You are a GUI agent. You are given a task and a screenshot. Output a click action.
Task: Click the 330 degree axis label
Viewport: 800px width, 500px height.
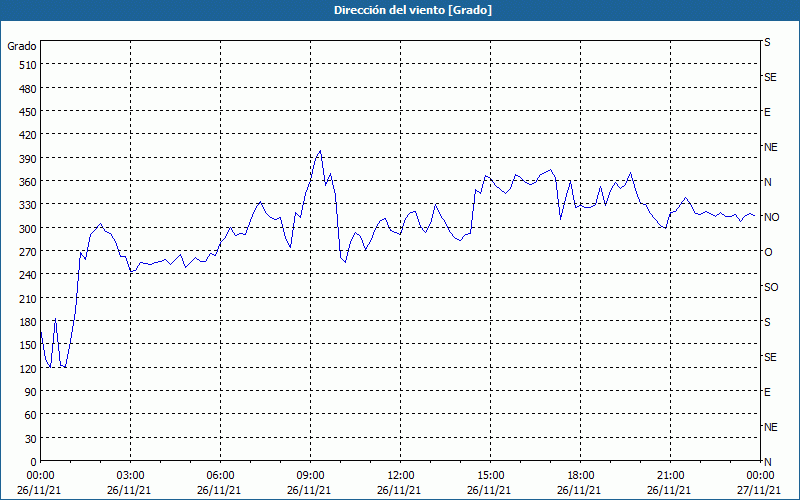click(28, 205)
